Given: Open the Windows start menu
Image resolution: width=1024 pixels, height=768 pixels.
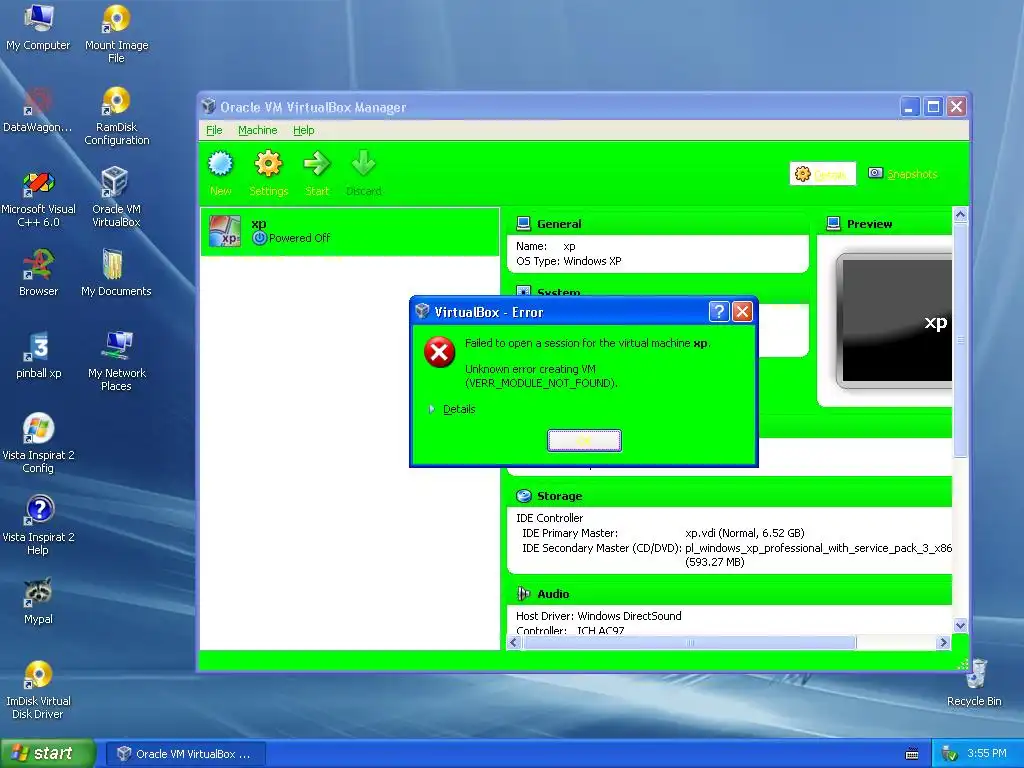Looking at the screenshot, I should (48, 753).
